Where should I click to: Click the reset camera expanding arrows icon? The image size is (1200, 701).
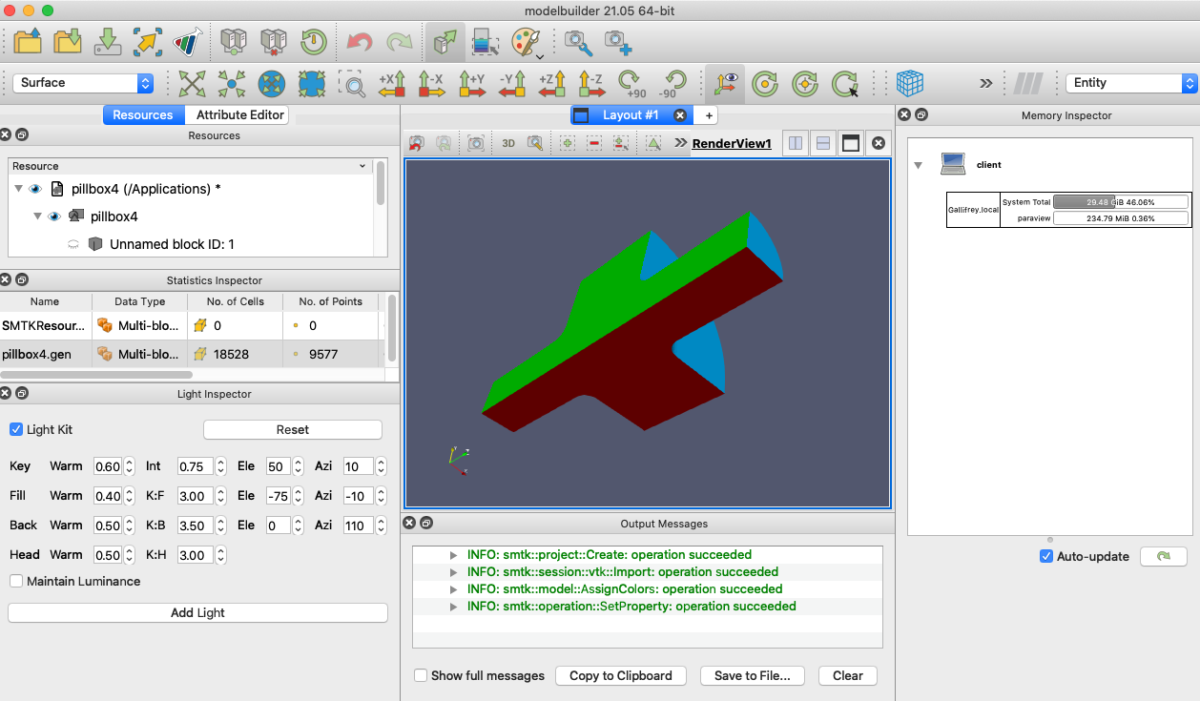click(192, 83)
